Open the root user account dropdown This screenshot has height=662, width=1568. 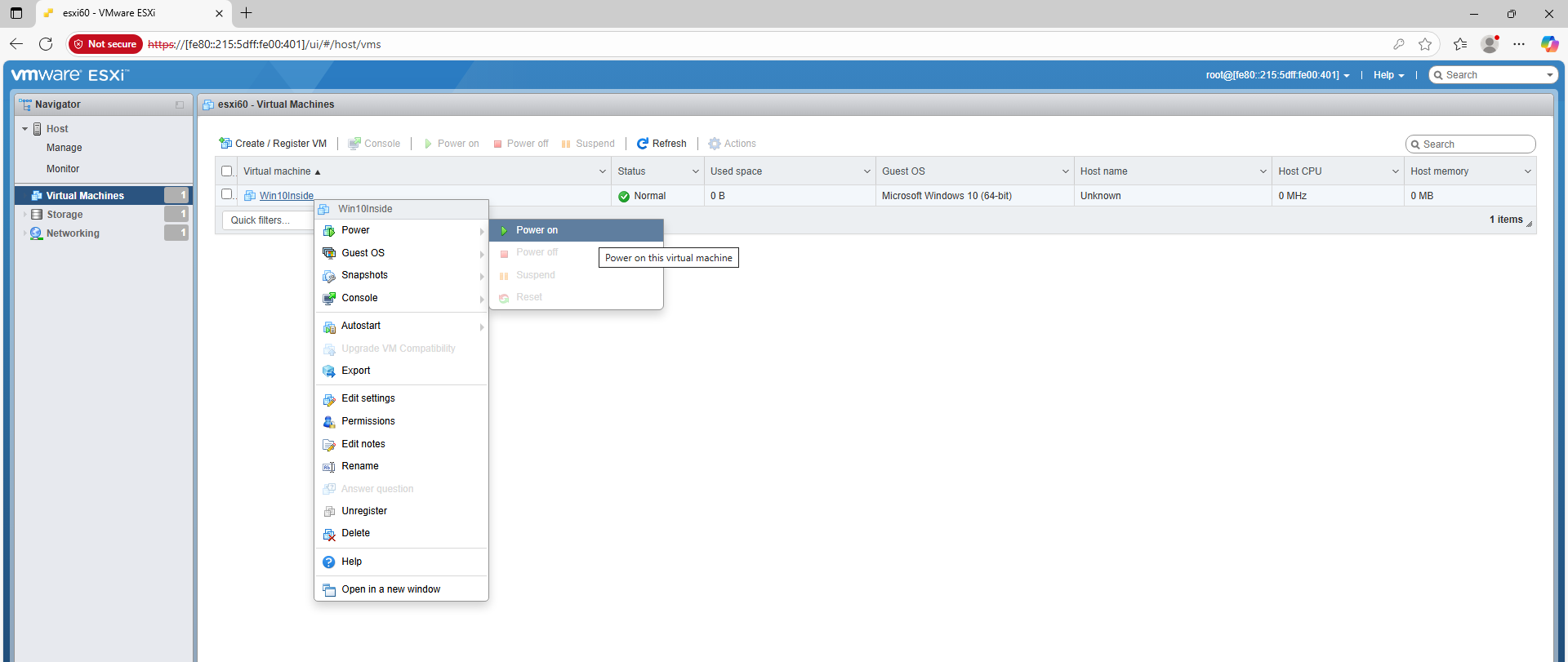tap(1277, 75)
